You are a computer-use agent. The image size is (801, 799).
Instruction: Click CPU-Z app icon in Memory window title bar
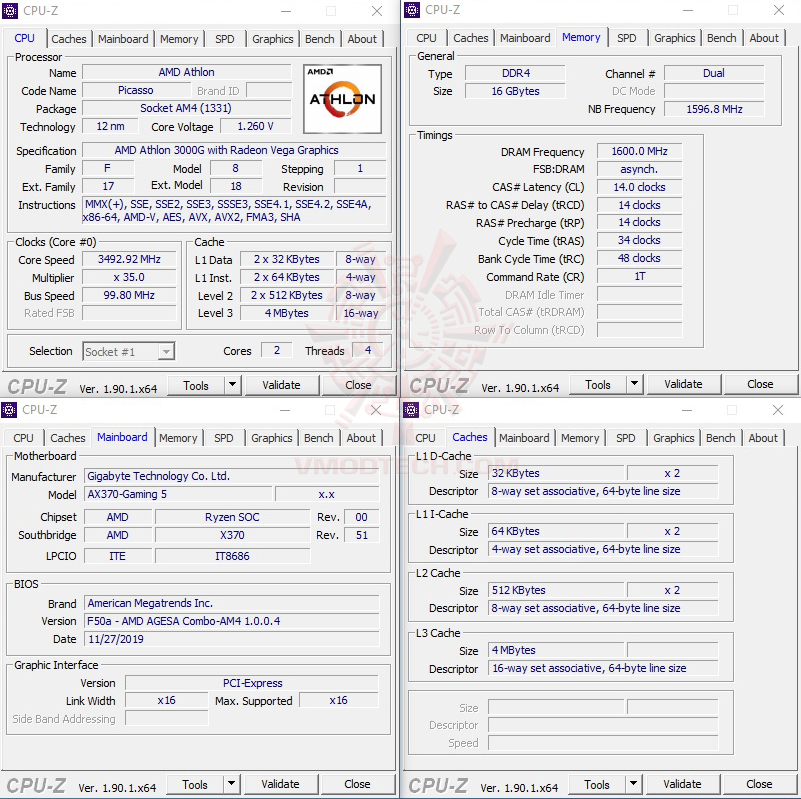(x=412, y=10)
